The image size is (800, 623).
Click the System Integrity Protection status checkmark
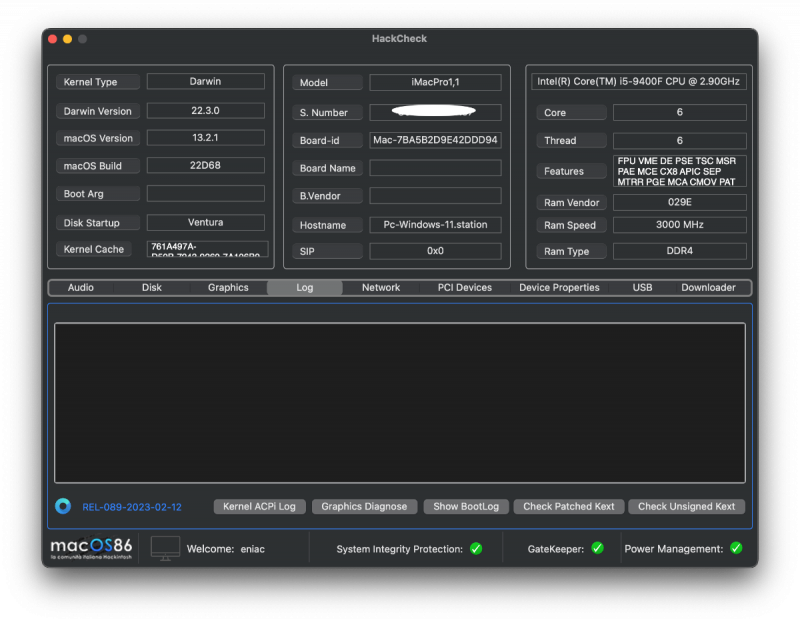[x=477, y=548]
